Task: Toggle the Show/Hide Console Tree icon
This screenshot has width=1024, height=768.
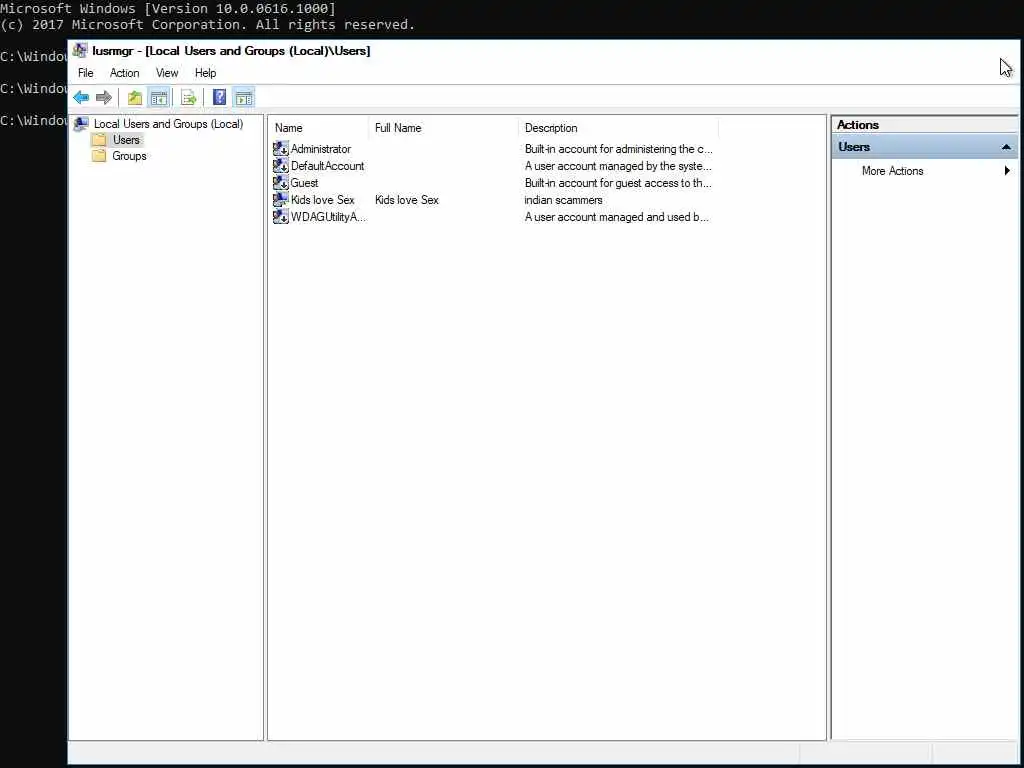Action: (x=159, y=98)
